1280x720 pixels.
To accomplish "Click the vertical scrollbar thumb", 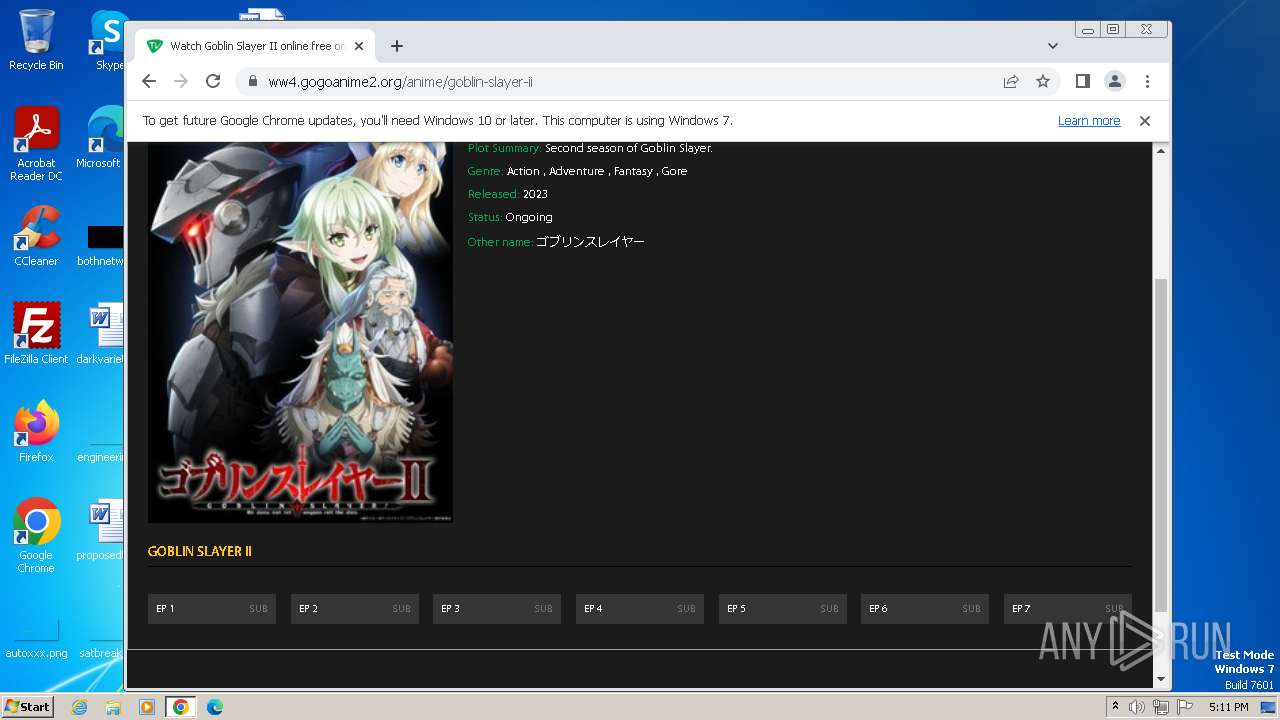I will 1161,445.
